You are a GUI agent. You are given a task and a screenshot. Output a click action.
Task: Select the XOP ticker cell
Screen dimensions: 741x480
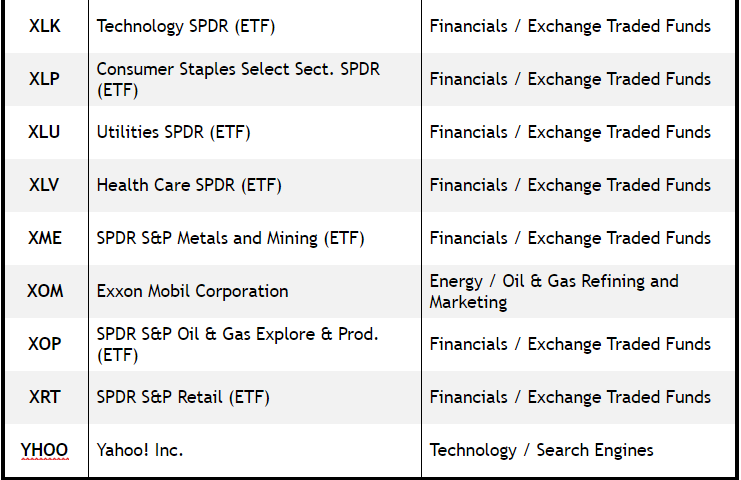46,344
